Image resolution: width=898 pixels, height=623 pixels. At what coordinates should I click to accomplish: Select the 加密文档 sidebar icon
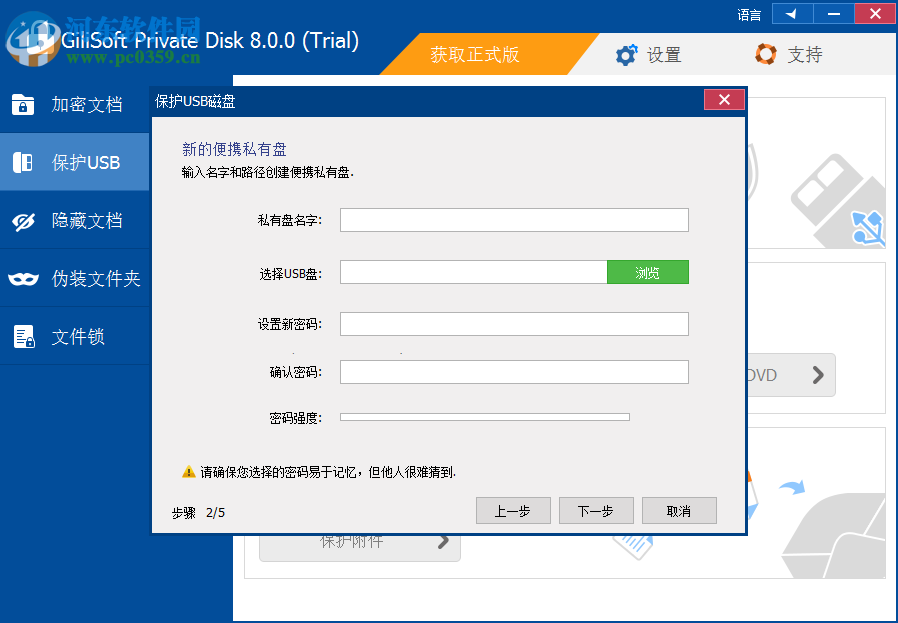25,104
